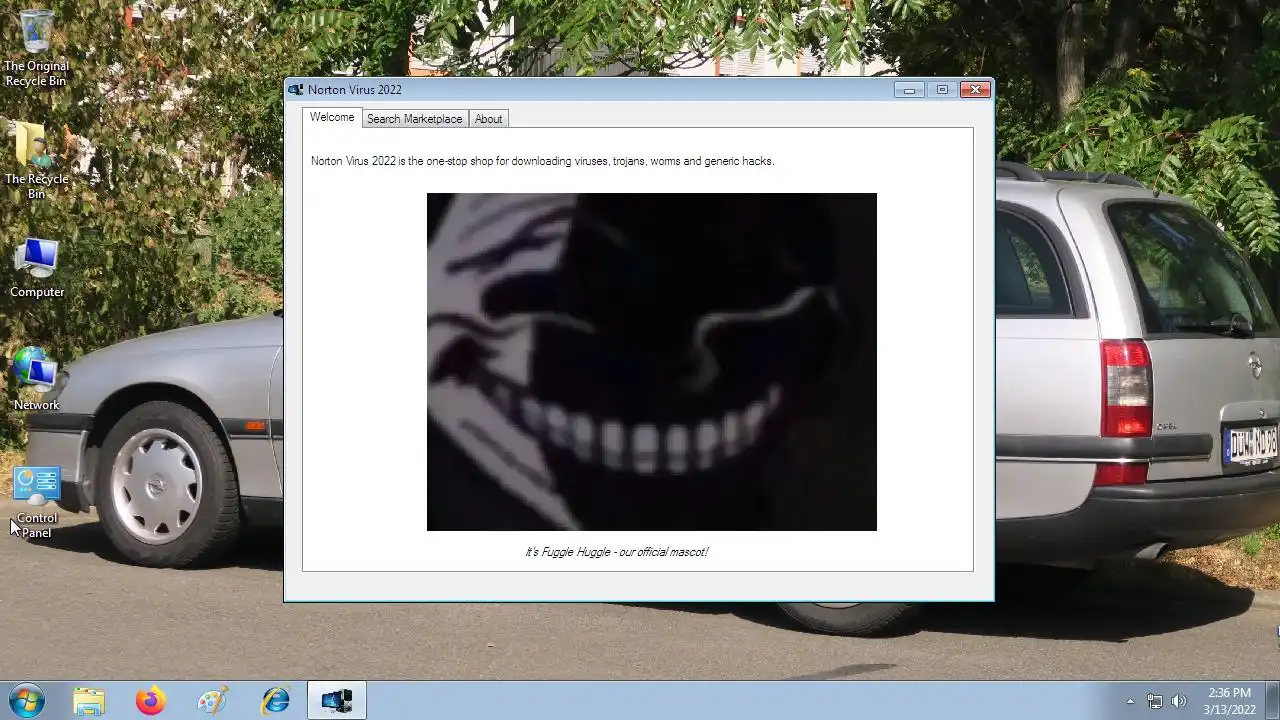1280x720 pixels.
Task: Select the Control Panel desktop icon
Action: click(37, 503)
